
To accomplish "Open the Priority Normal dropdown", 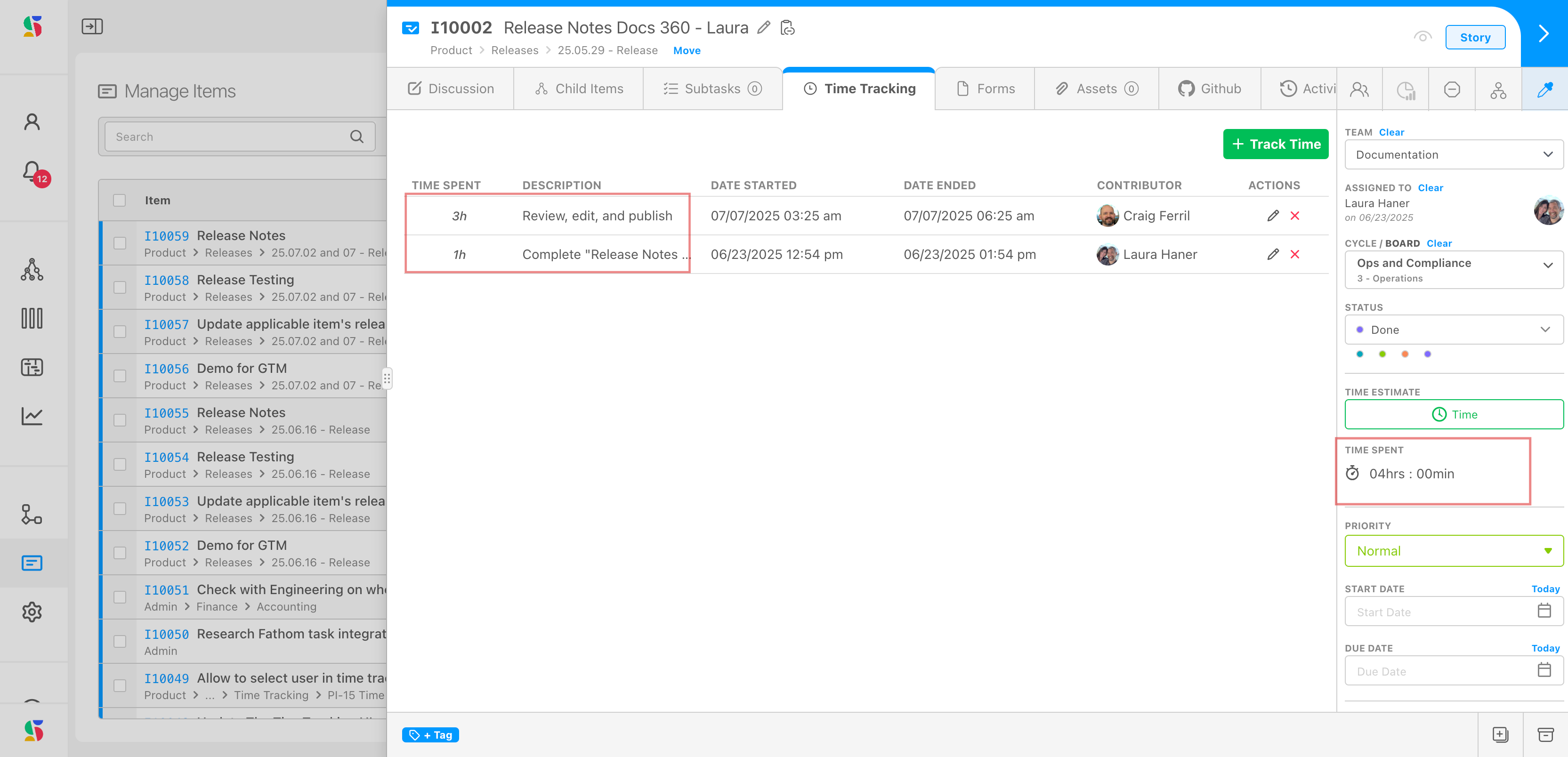I will [1453, 551].
